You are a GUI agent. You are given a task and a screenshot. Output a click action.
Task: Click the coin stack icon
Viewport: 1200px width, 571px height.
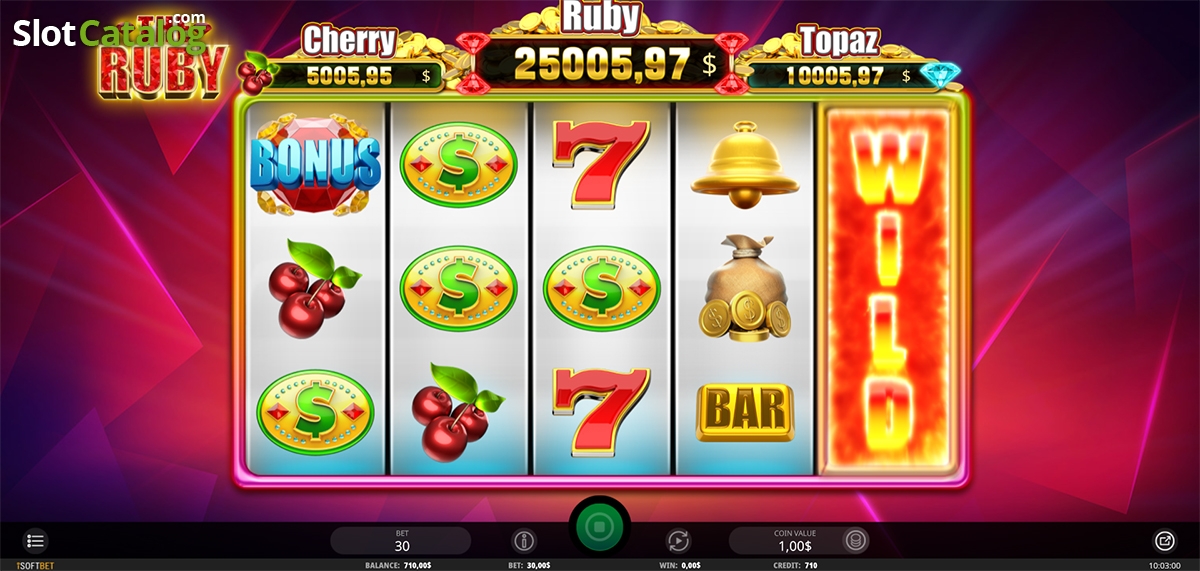tap(855, 541)
